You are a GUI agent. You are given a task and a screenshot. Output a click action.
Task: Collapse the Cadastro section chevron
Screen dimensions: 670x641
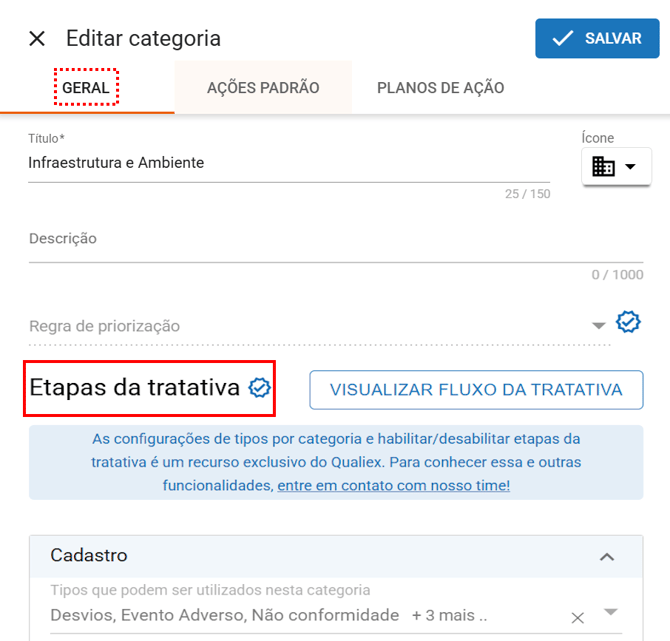pyautogui.click(x=606, y=556)
